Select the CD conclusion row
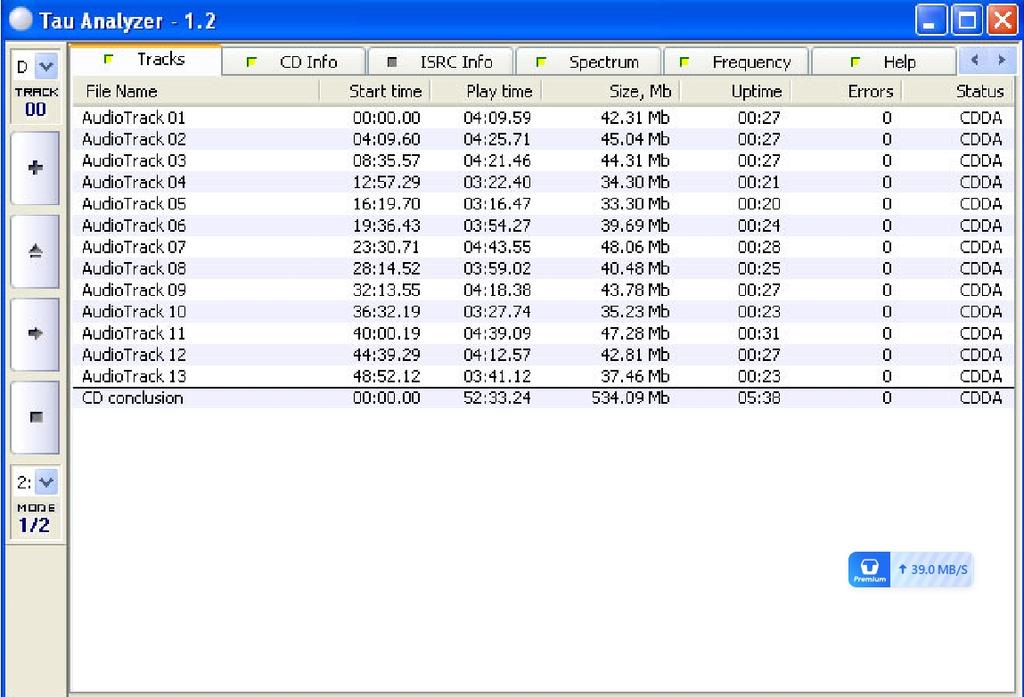Image resolution: width=1024 pixels, height=697 pixels. (543, 398)
